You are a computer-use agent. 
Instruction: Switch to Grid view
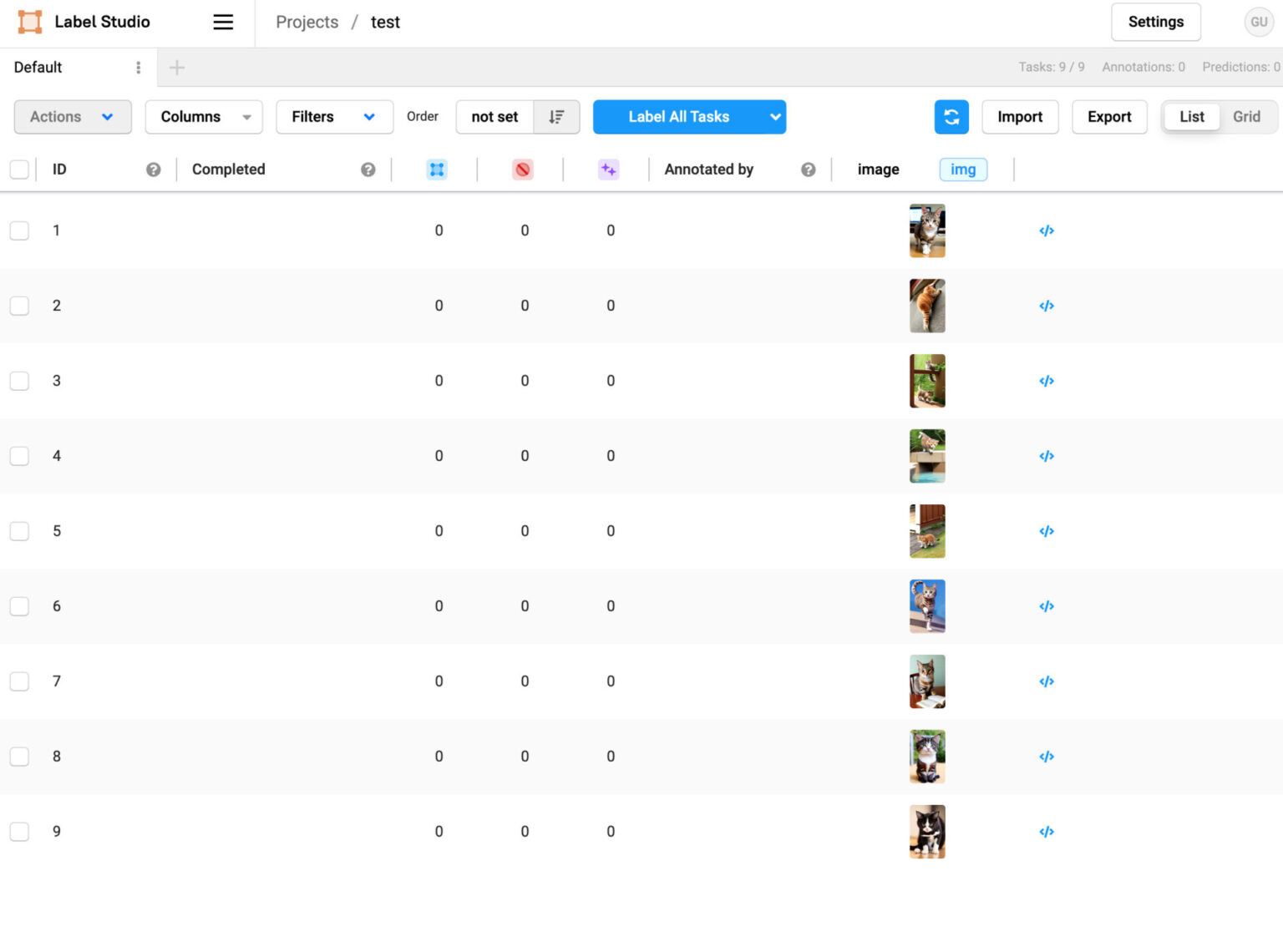click(1245, 117)
